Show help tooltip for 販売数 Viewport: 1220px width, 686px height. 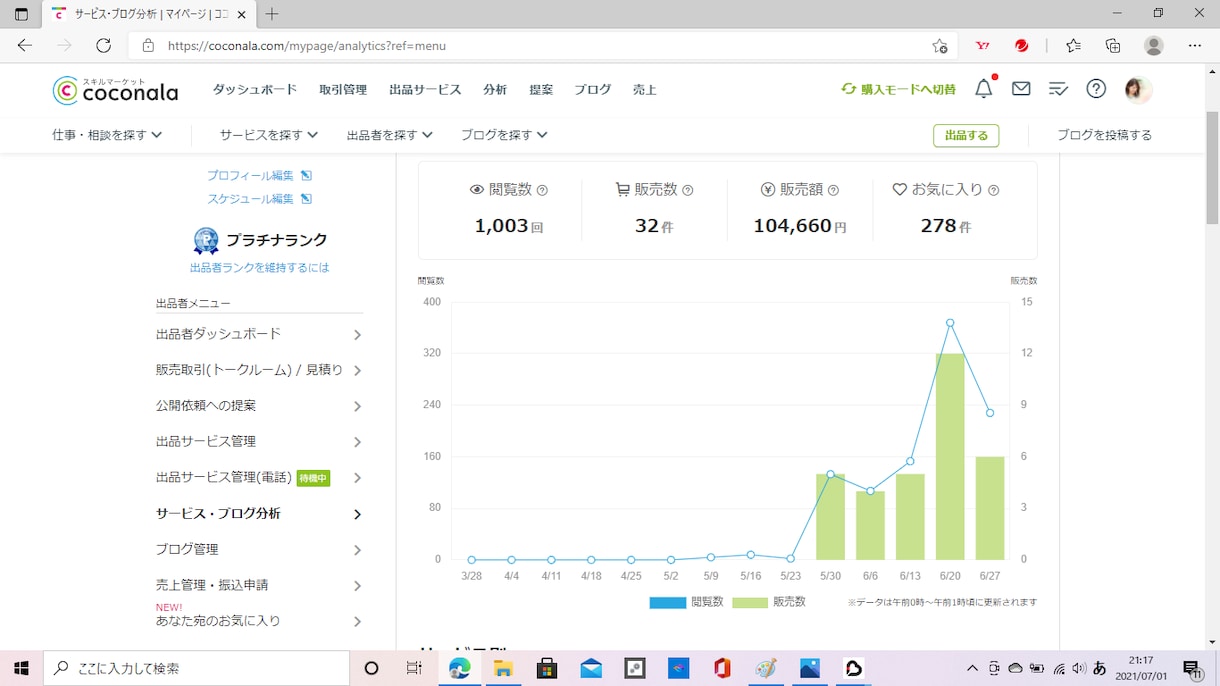tap(687, 190)
